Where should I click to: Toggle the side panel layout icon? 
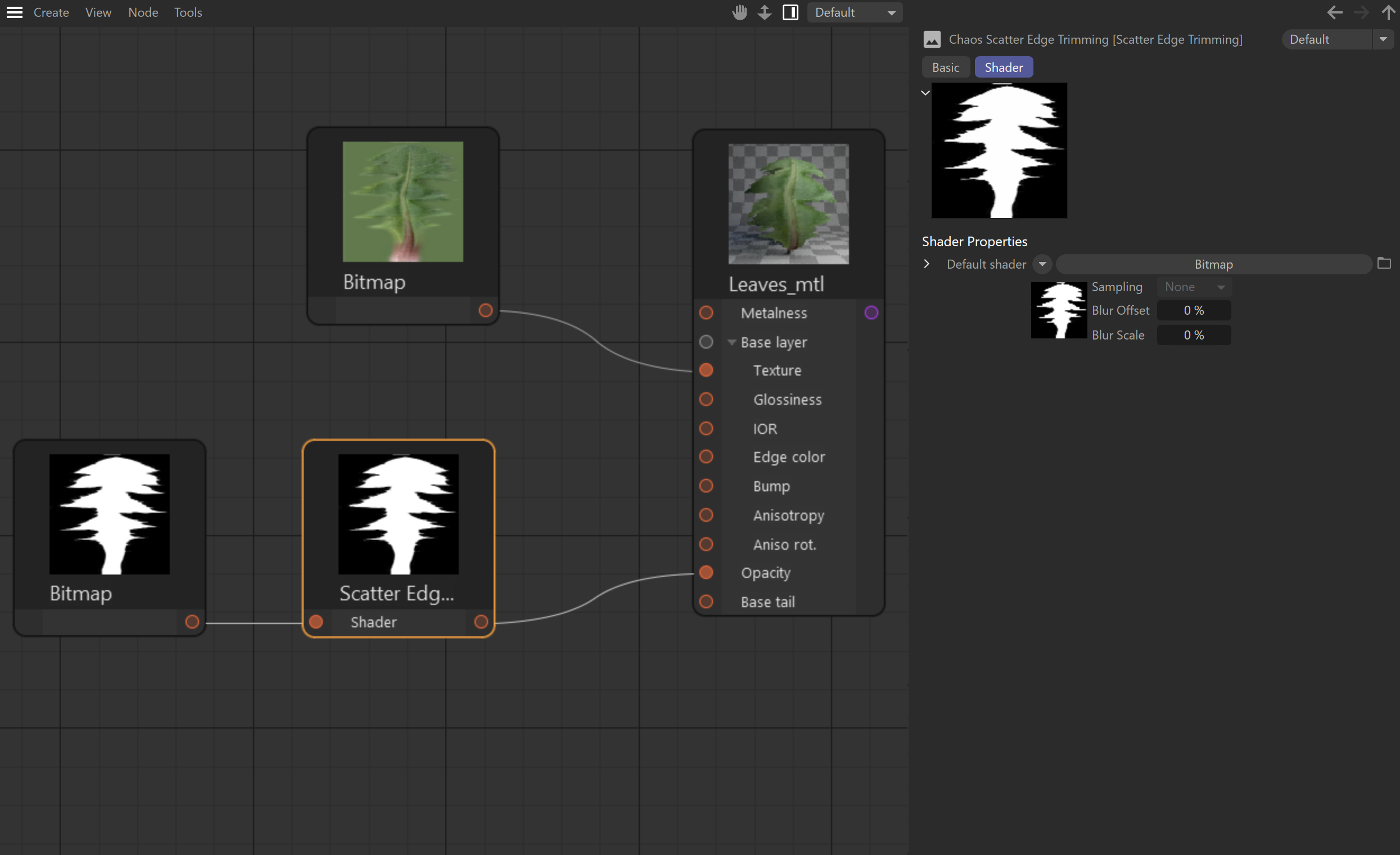click(x=791, y=12)
